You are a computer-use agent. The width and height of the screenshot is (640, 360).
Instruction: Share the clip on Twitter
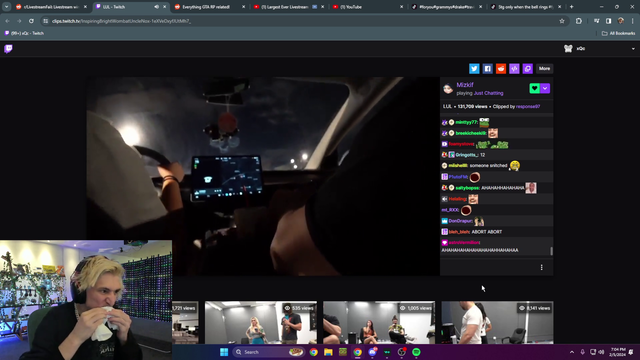coord(474,69)
